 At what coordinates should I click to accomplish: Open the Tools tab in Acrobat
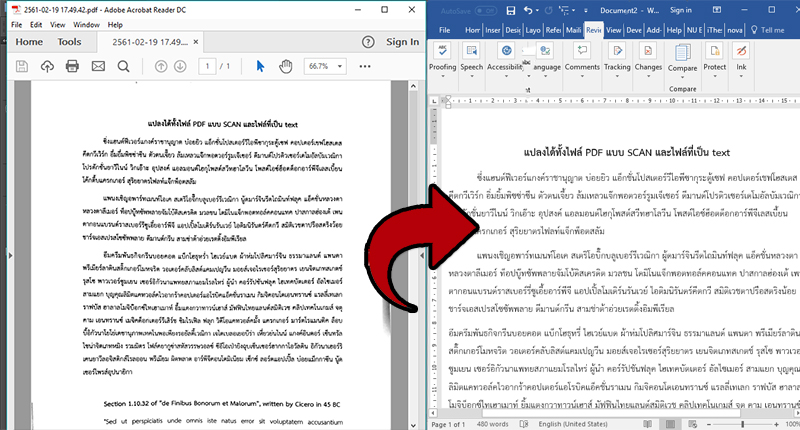click(69, 42)
